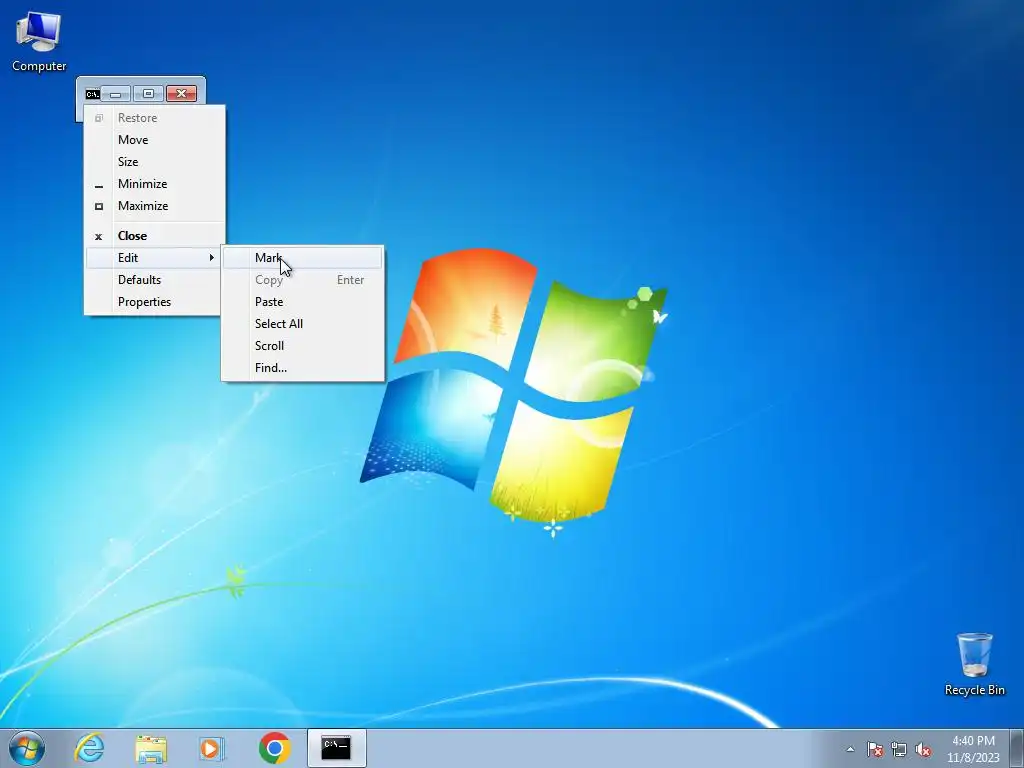Choose Close in the system menu
The height and width of the screenshot is (768, 1024).
coord(155,236)
